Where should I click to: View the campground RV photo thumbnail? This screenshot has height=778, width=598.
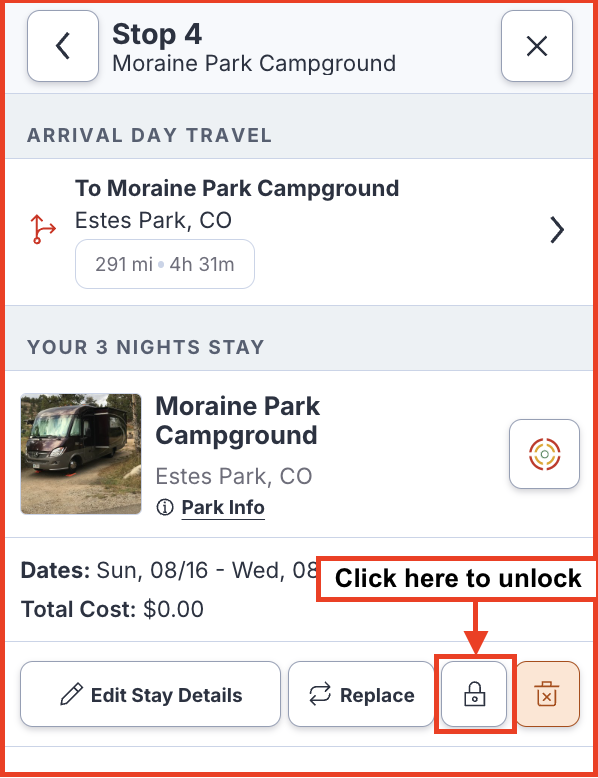tap(81, 454)
